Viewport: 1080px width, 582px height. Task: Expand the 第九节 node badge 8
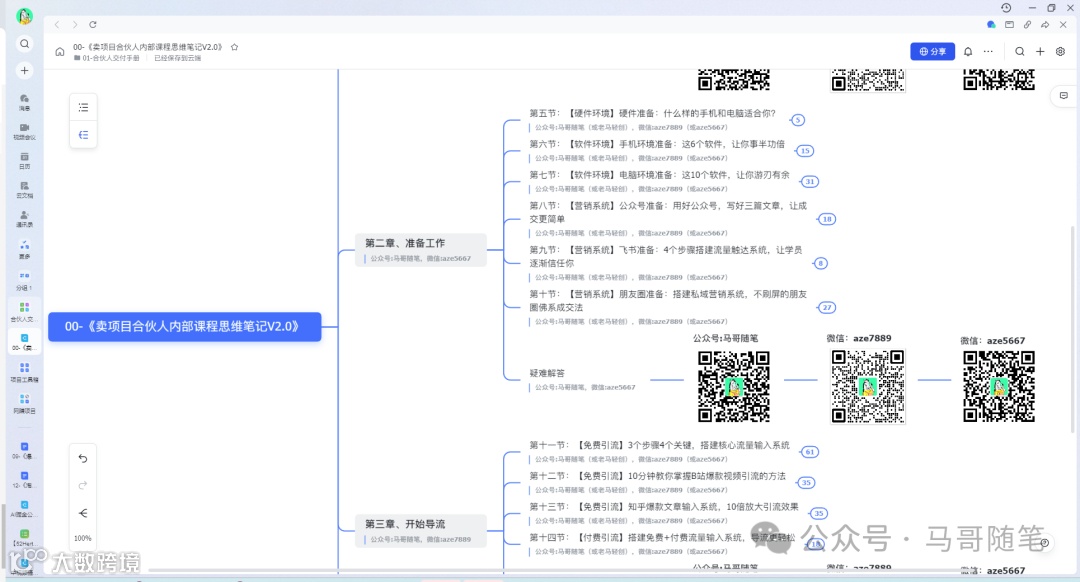click(820, 263)
